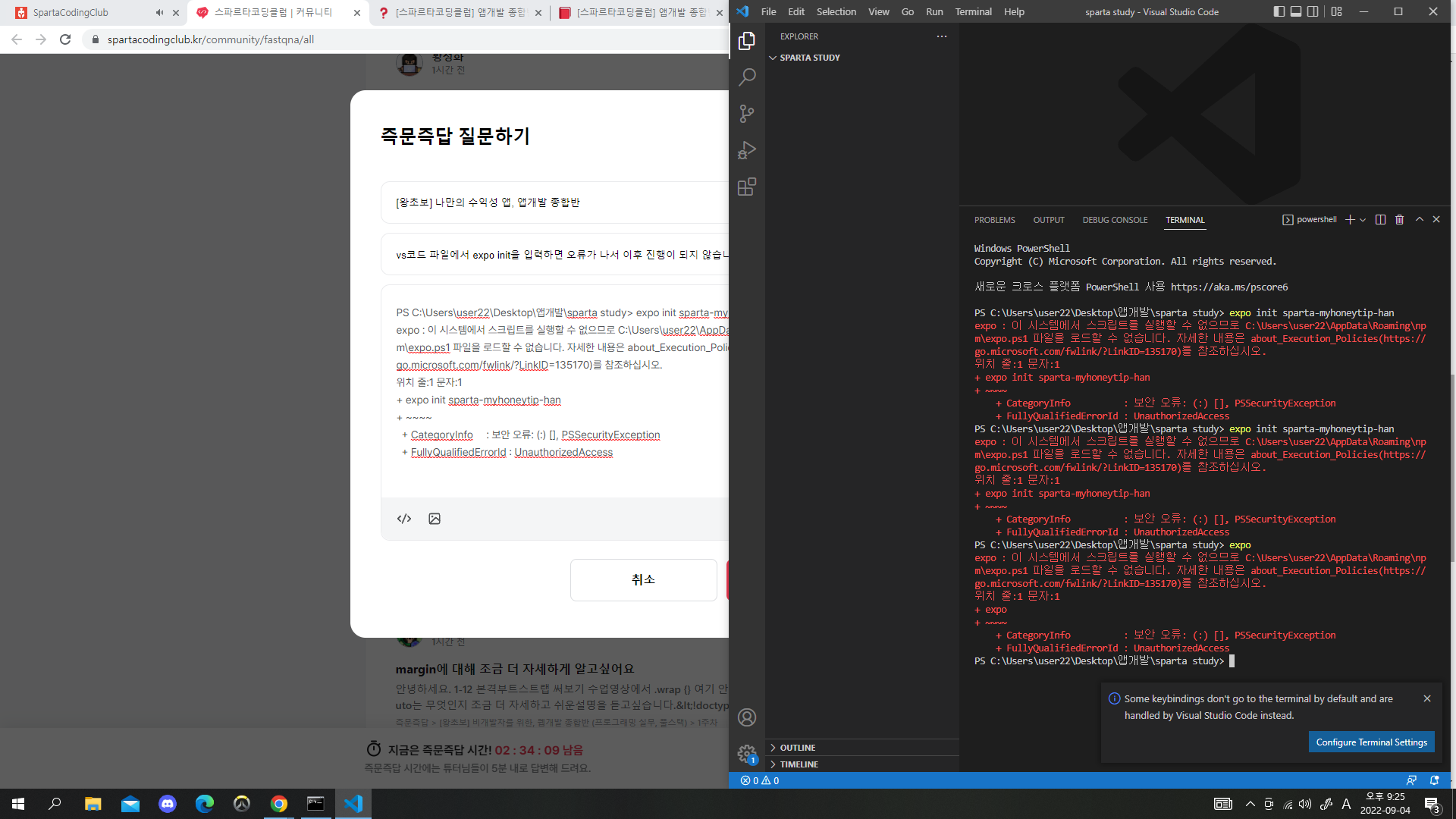This screenshot has width=1456, height=819.
Task: Attach image with the image icon
Action: coord(435,519)
